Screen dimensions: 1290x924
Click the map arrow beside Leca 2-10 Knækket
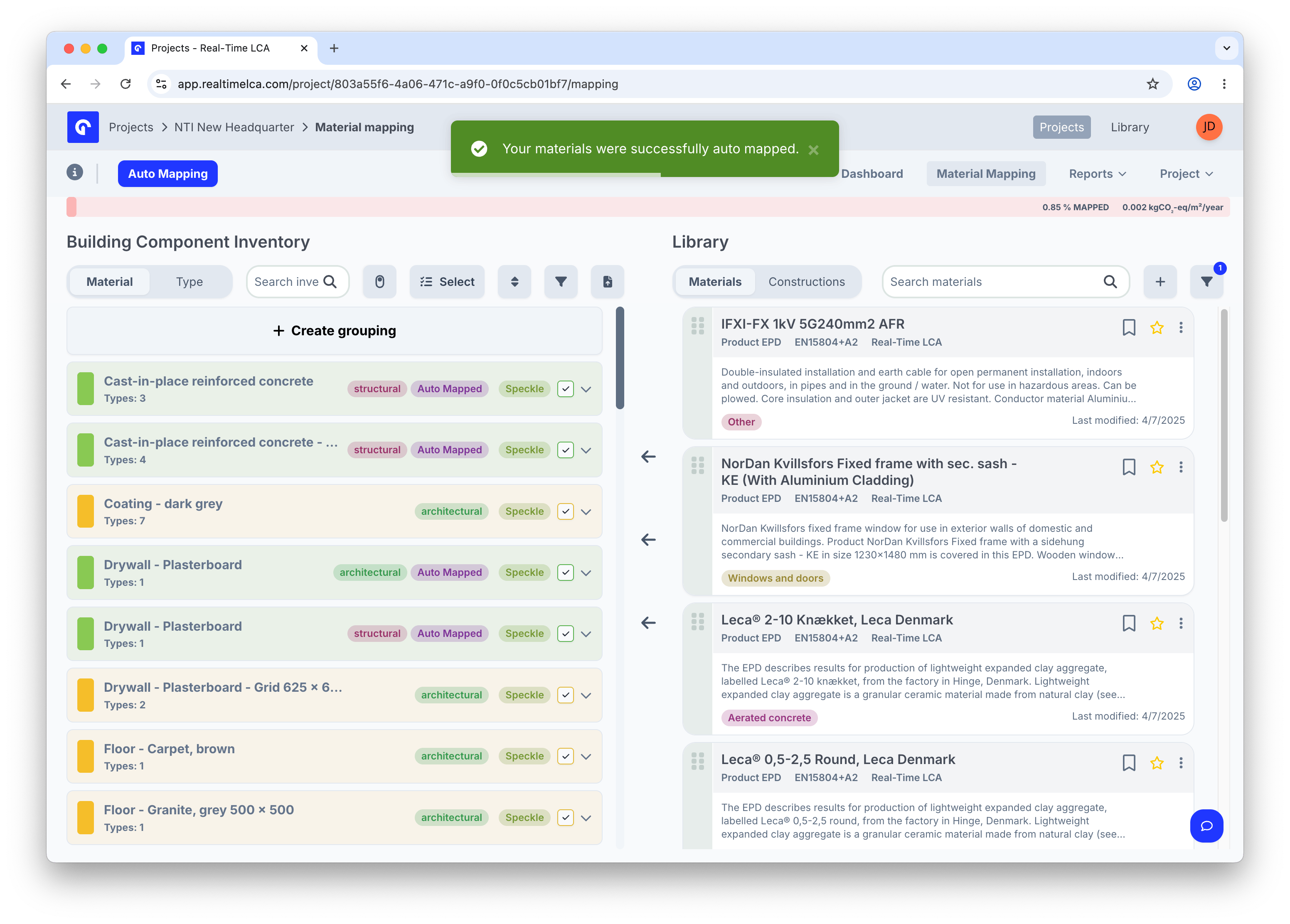click(648, 623)
